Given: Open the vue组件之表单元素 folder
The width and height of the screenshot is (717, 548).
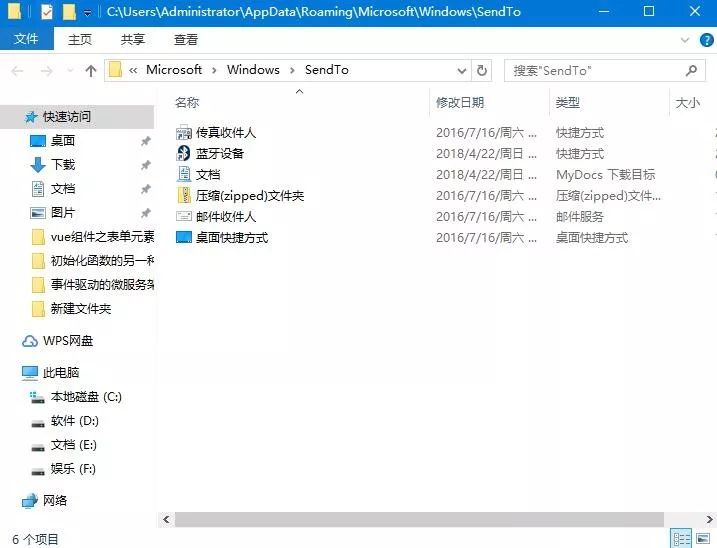Looking at the screenshot, I should [x=102, y=236].
